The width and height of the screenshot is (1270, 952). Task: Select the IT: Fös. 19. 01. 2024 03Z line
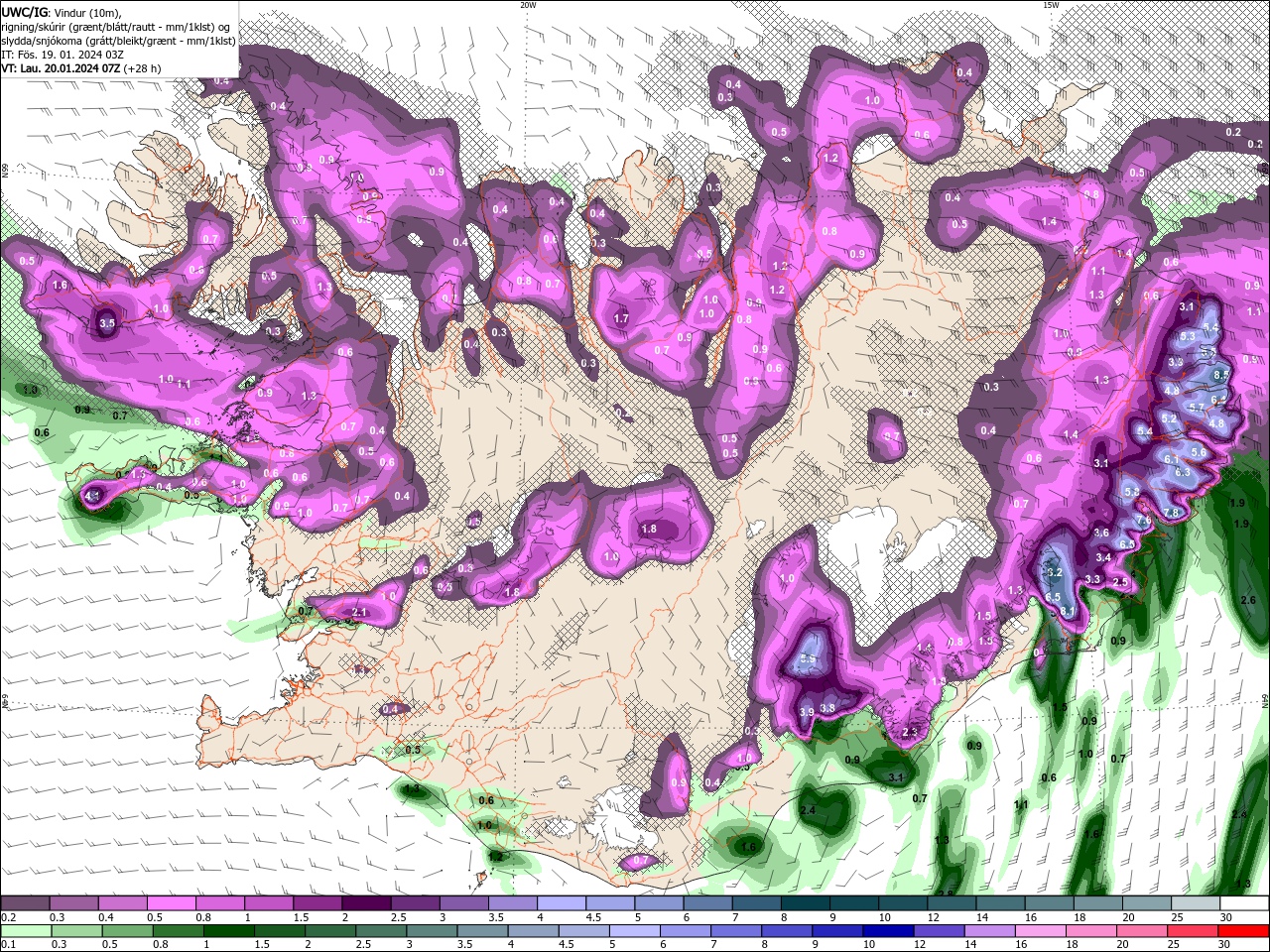click(62, 55)
